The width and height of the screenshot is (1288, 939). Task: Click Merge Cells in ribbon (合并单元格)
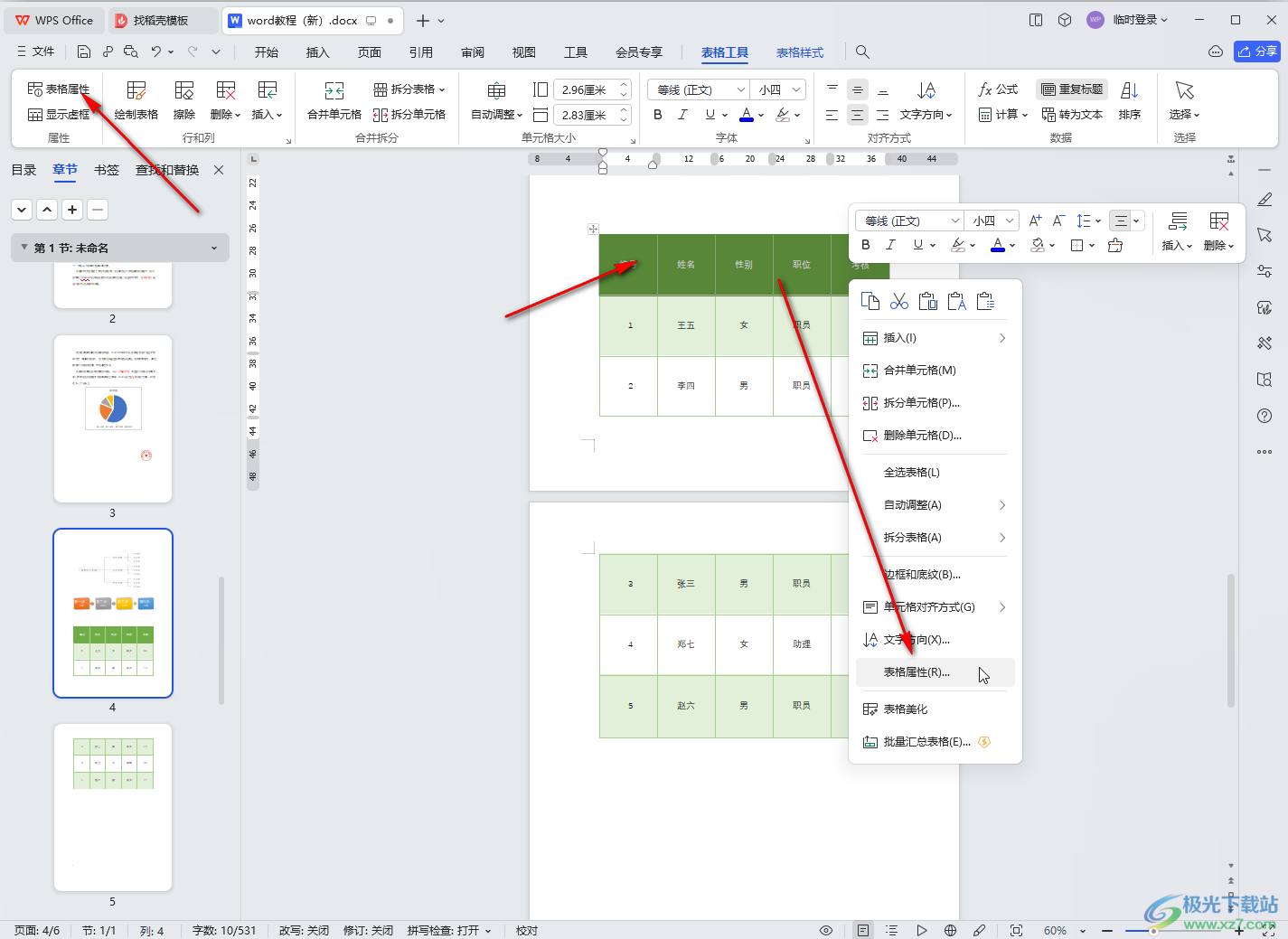[334, 100]
